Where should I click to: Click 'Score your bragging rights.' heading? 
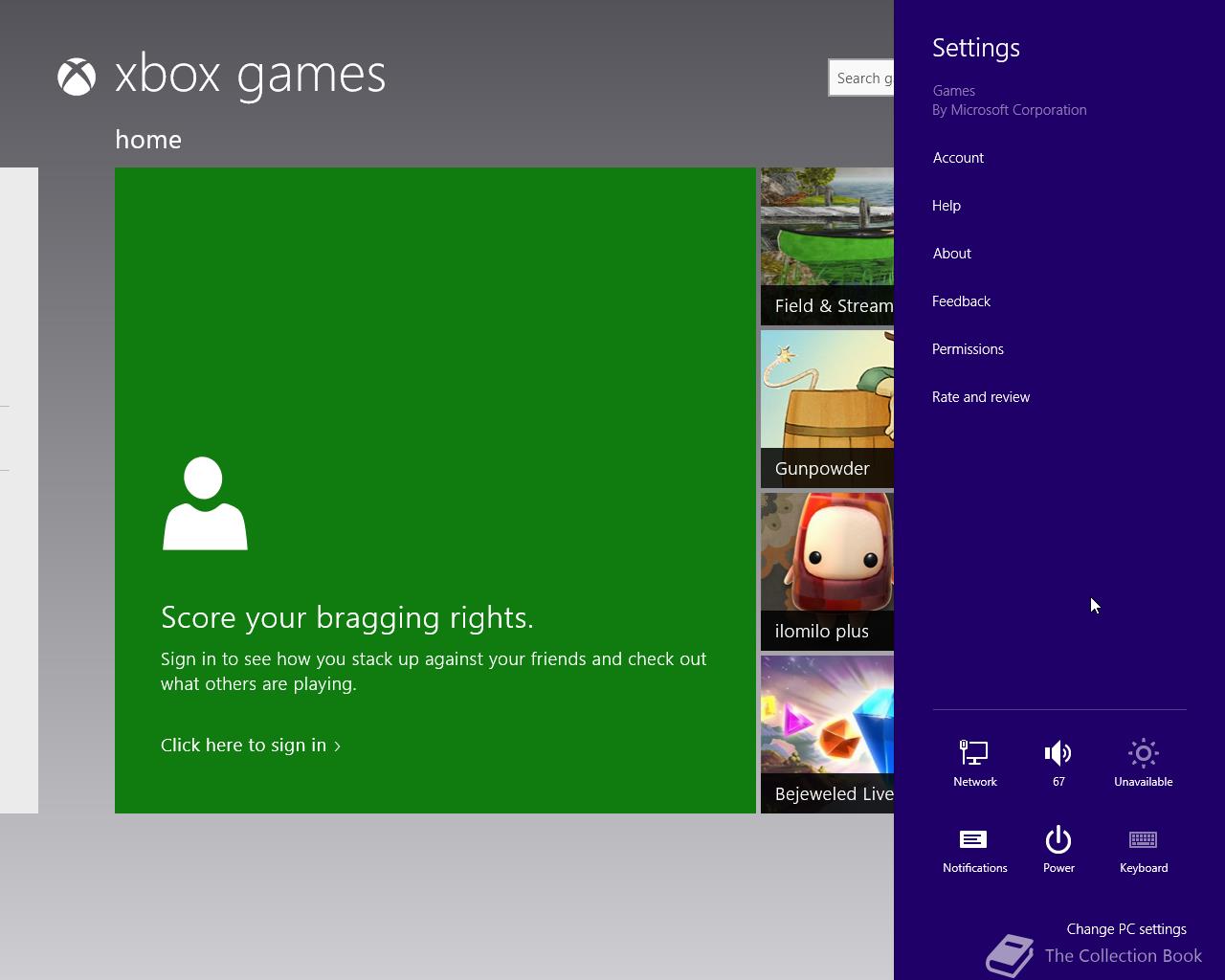347,617
